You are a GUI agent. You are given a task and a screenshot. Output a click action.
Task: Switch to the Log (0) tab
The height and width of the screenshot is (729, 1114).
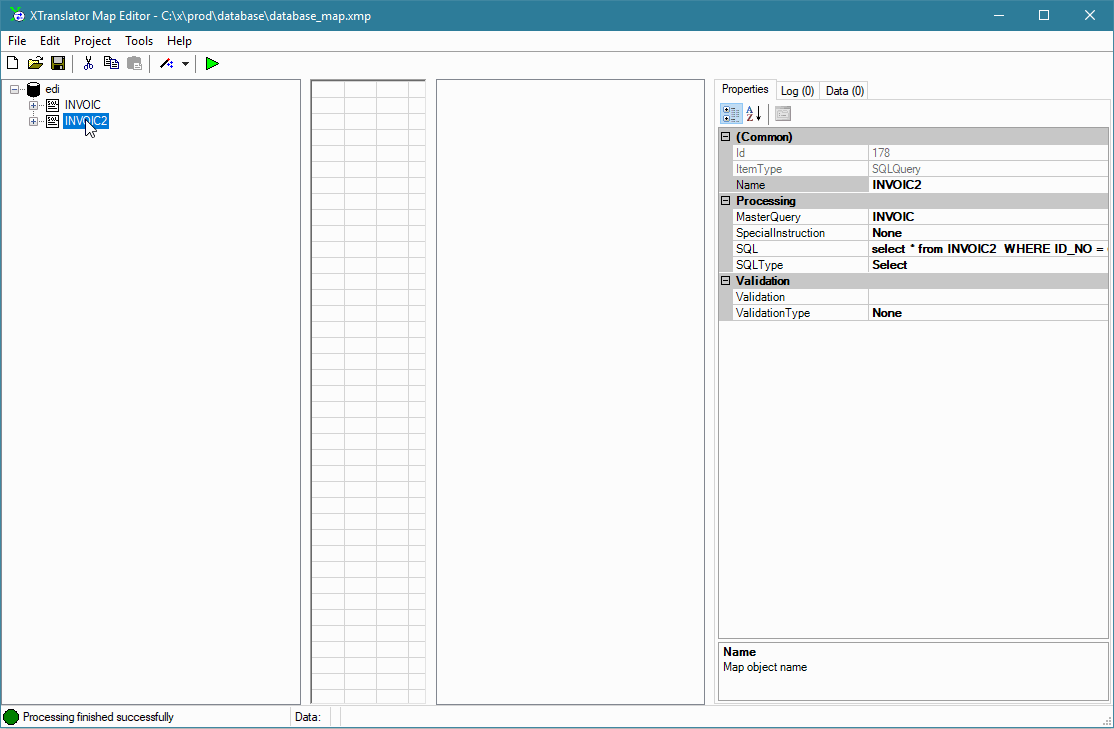click(x=797, y=91)
